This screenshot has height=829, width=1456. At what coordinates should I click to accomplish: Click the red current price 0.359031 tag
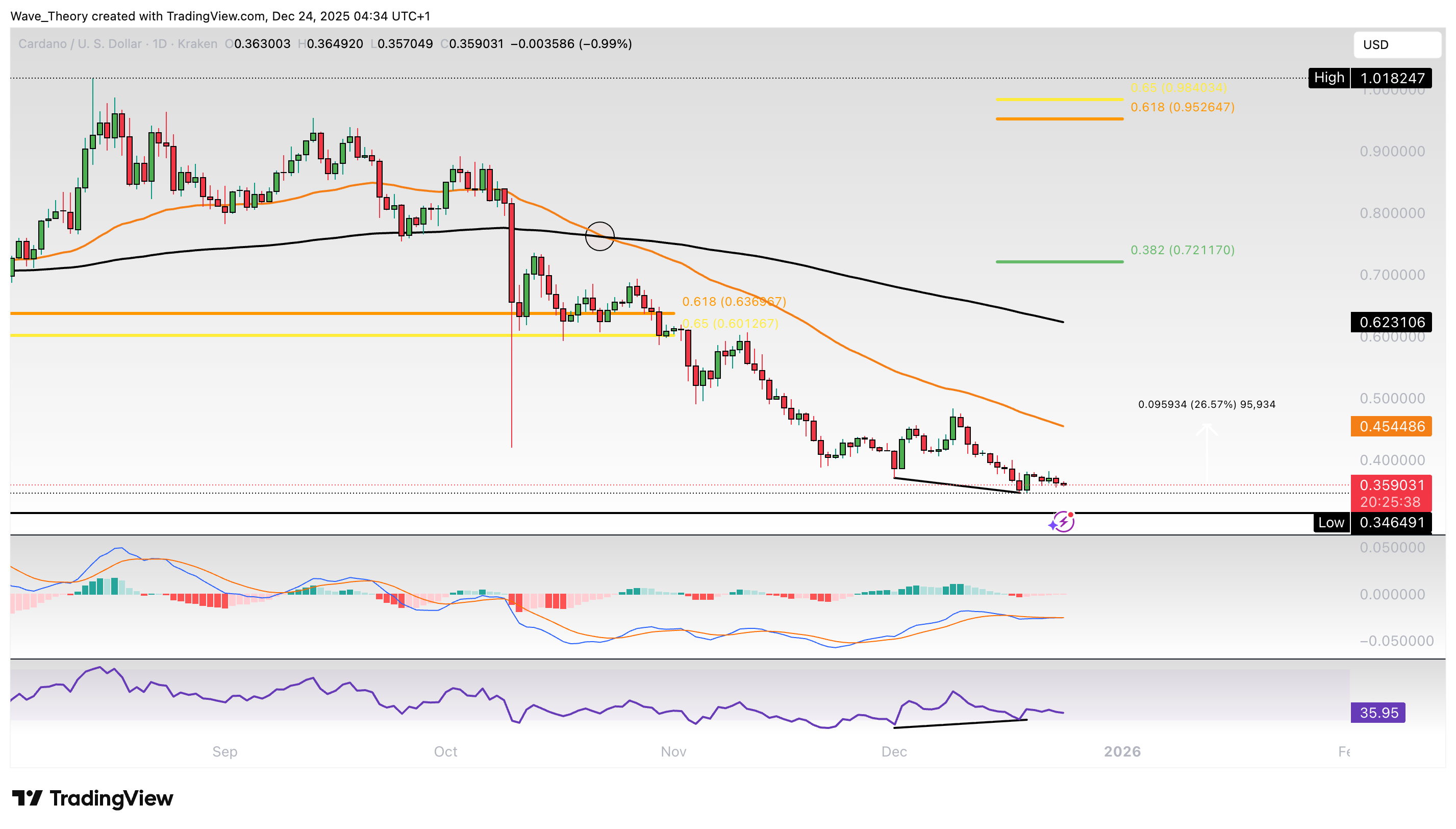1391,485
